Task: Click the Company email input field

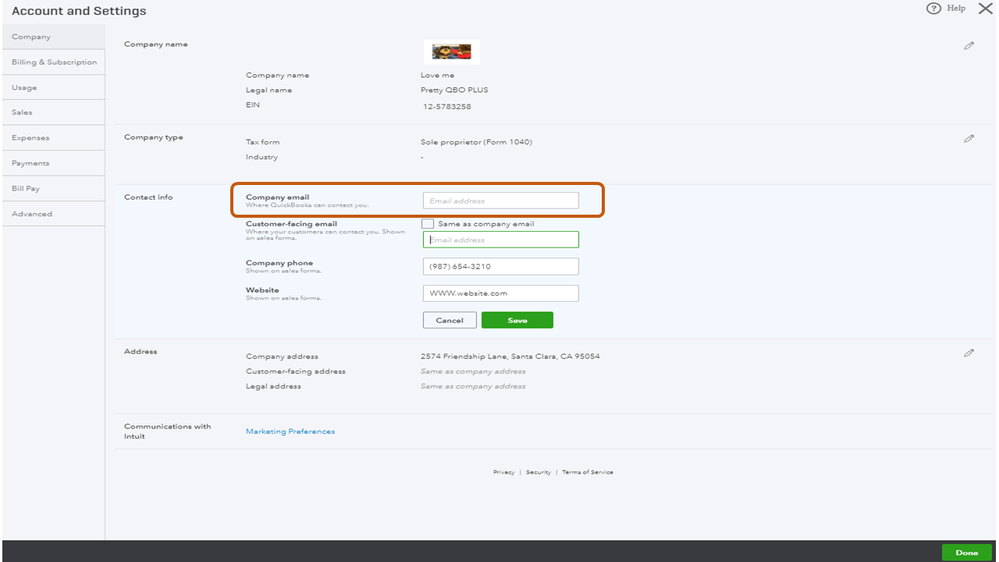Action: point(500,201)
